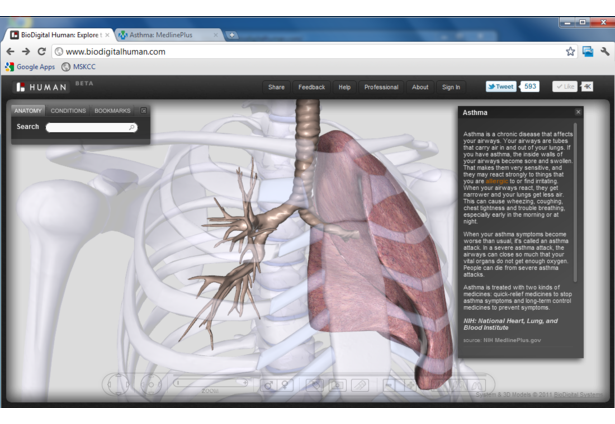Viewport: 615px width, 424px height.
Task: Click the 'Asthma' panel title
Action: pos(475,113)
